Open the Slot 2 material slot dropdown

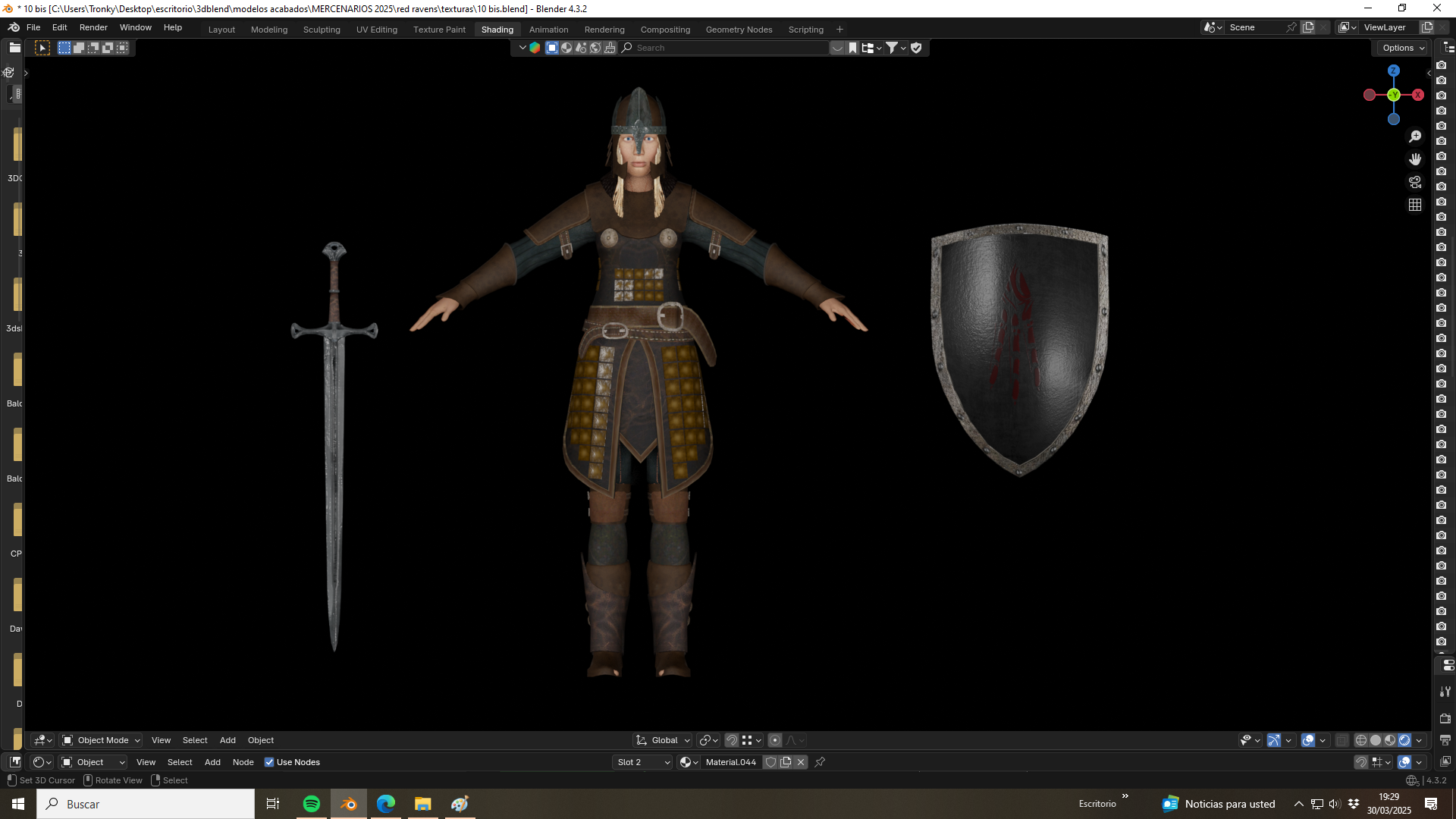point(643,762)
